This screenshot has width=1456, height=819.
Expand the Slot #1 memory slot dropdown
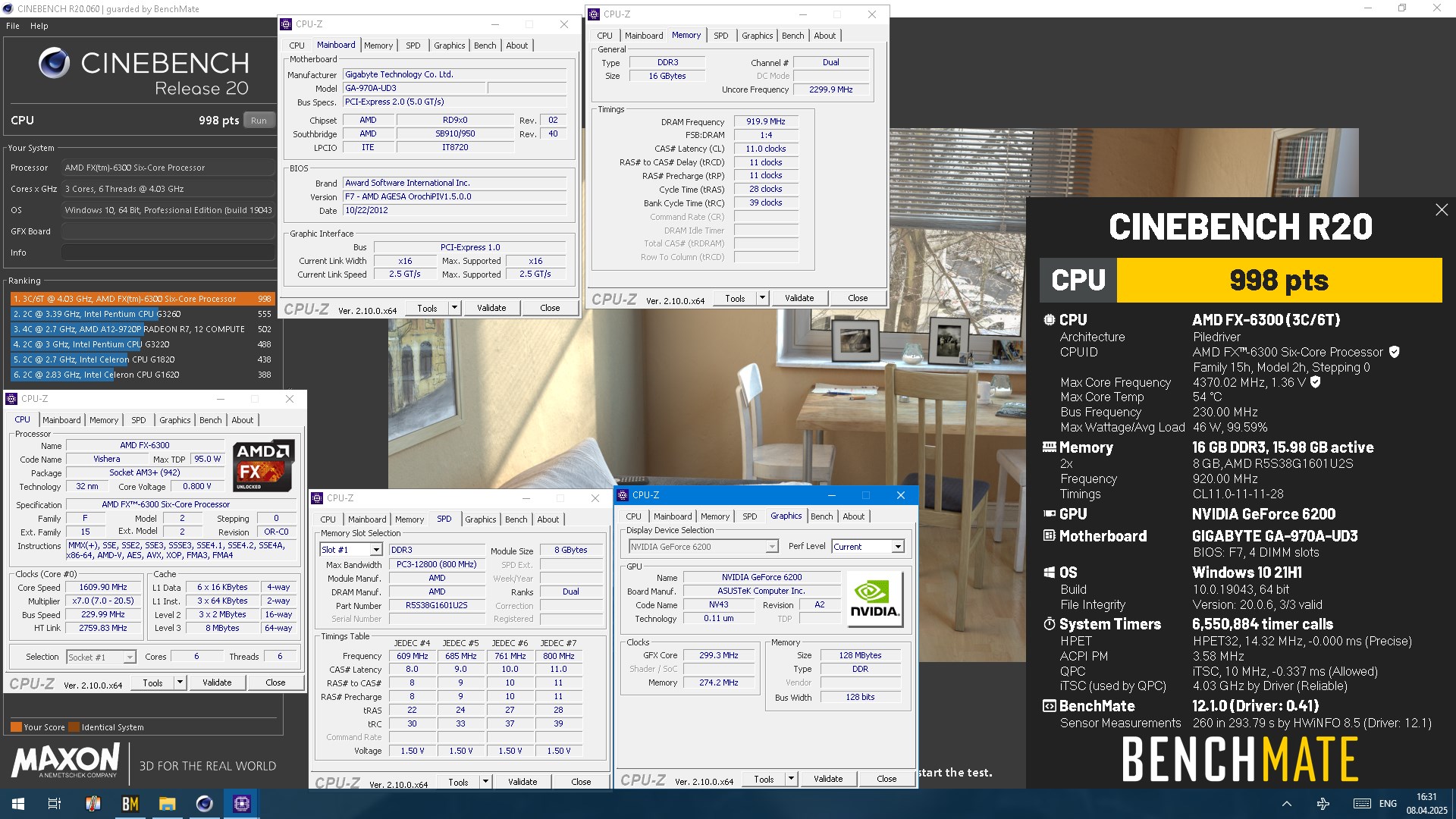pyautogui.click(x=376, y=550)
